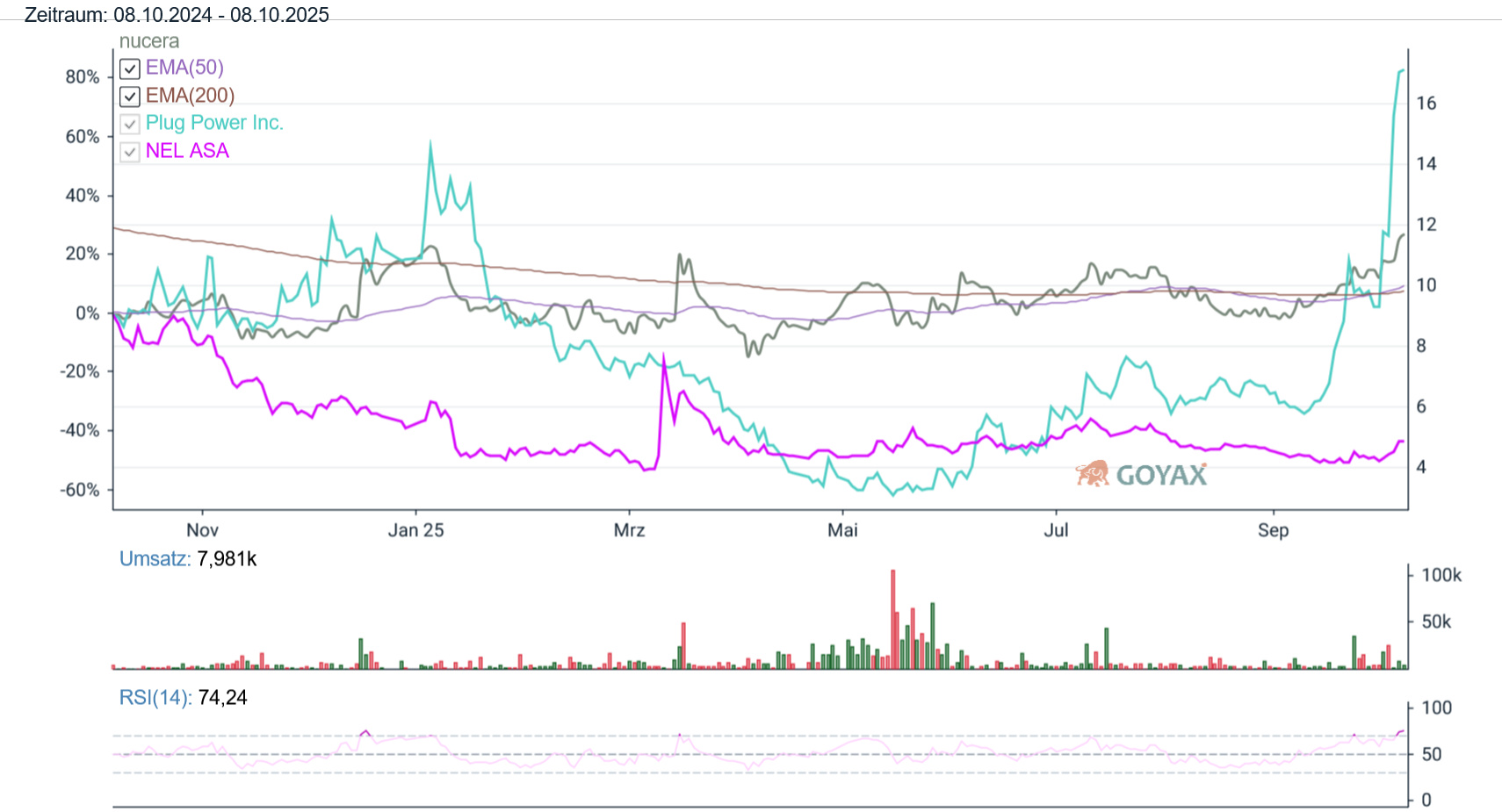This screenshot has height=812, width=1502.
Task: Select the EMA(200) legend label
Action: (x=190, y=96)
